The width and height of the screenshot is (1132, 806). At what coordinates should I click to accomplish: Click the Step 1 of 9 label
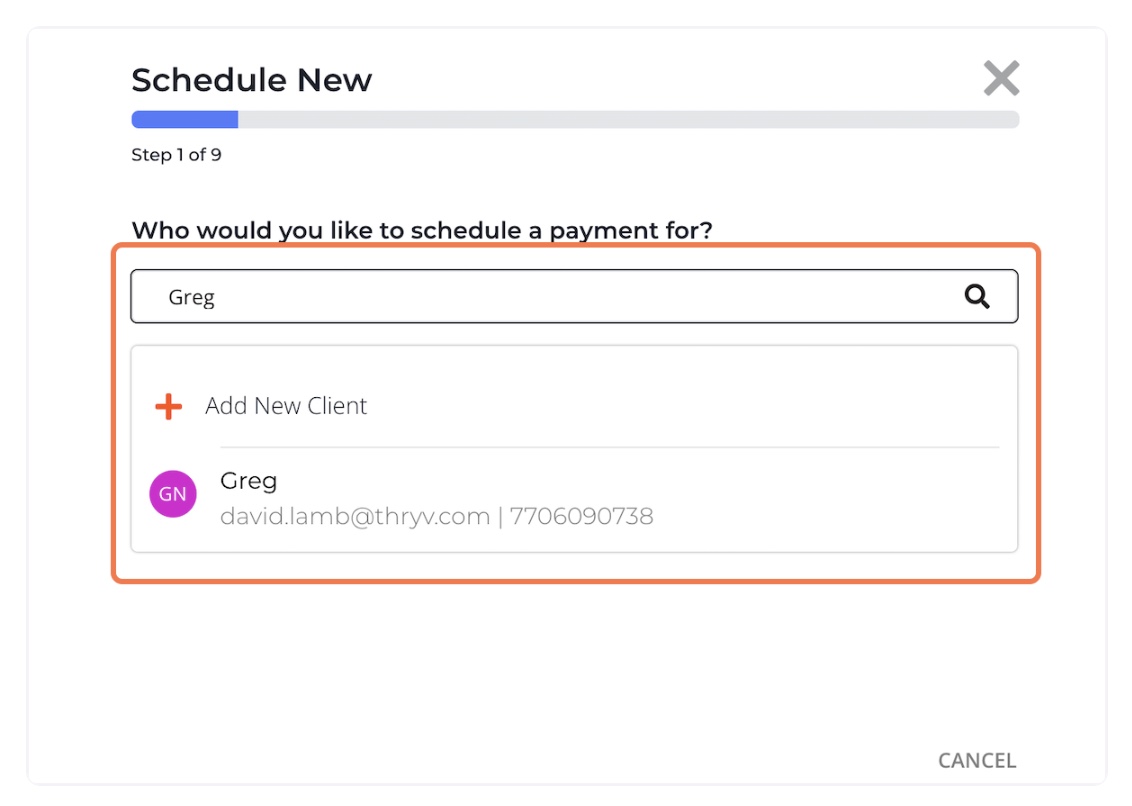pyautogui.click(x=176, y=155)
